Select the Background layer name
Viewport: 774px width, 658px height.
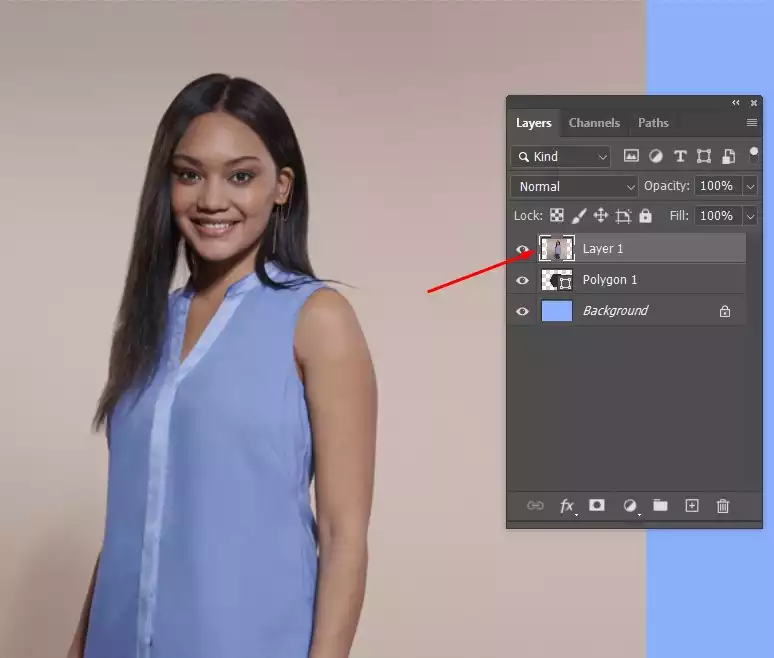pyautogui.click(x=615, y=310)
